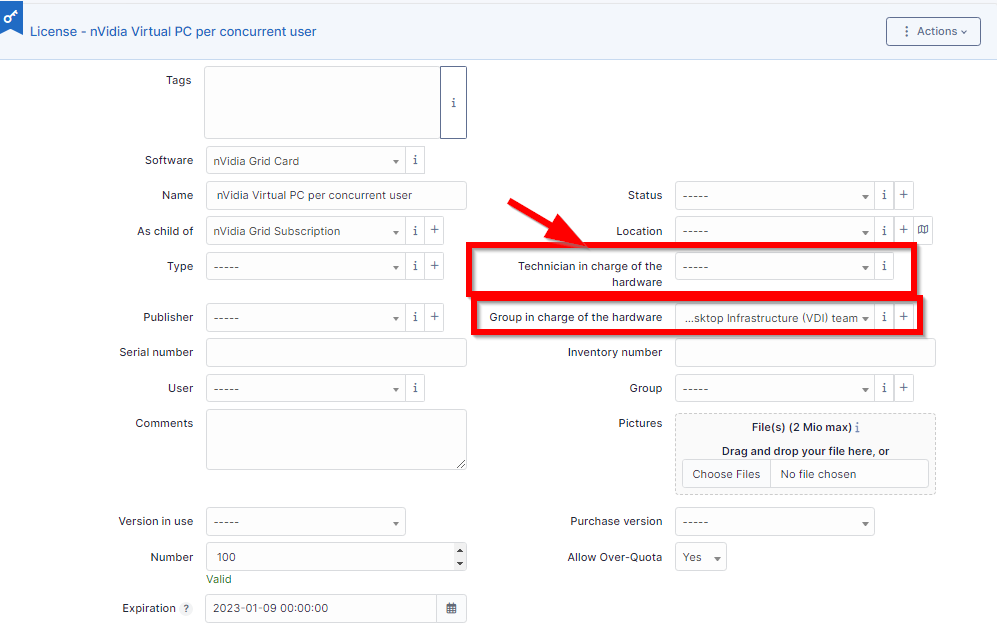Add a new Status using the plus icon
Viewport: 997px width, 642px height.
(x=903, y=195)
